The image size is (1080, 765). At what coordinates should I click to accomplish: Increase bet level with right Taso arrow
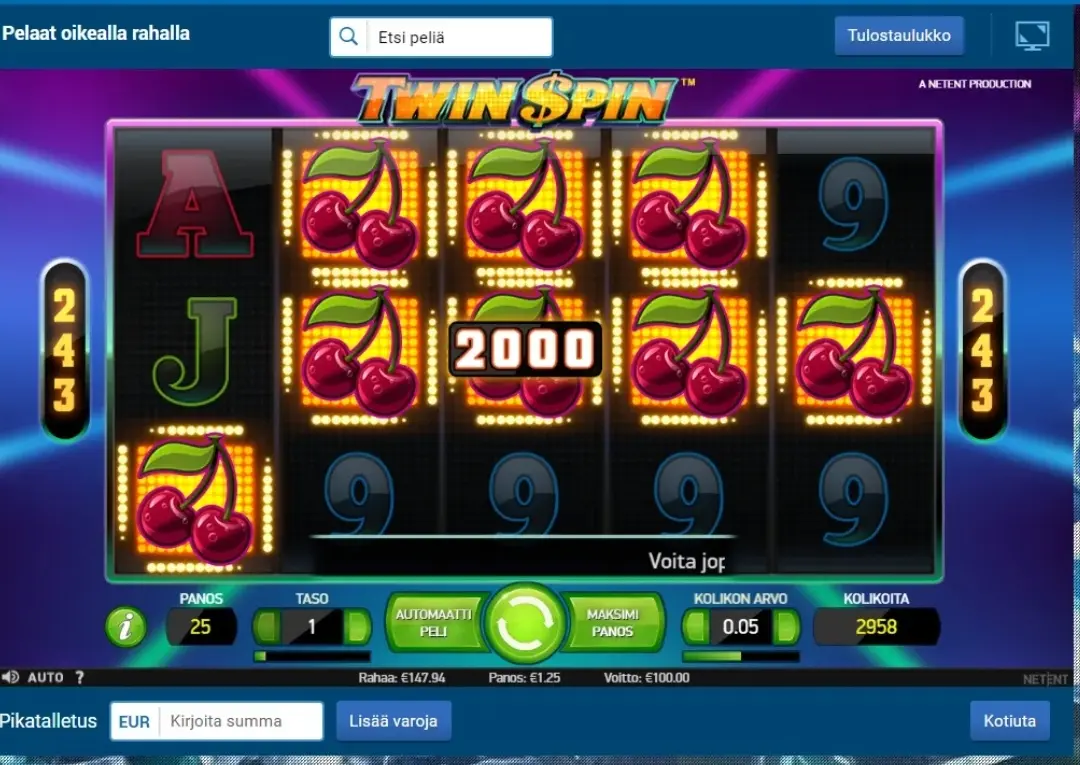357,627
